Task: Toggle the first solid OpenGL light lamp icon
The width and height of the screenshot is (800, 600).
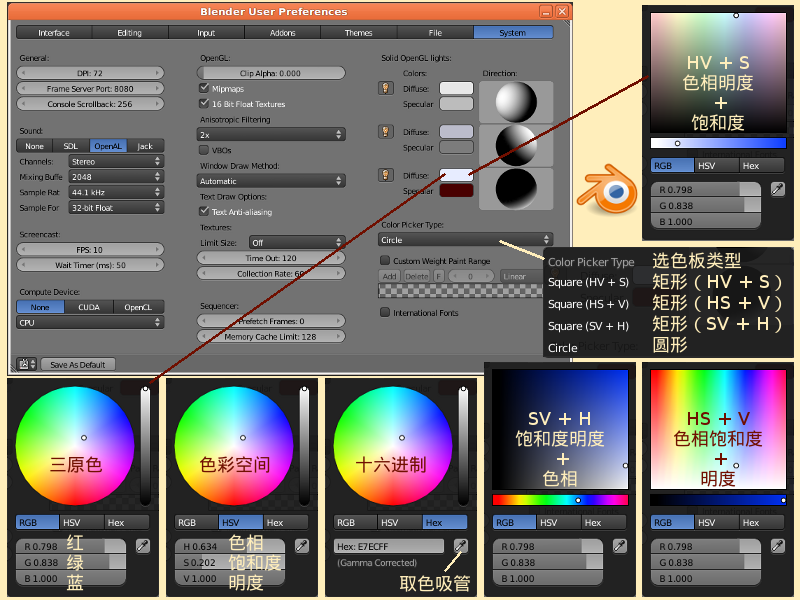Action: pyautogui.click(x=386, y=88)
